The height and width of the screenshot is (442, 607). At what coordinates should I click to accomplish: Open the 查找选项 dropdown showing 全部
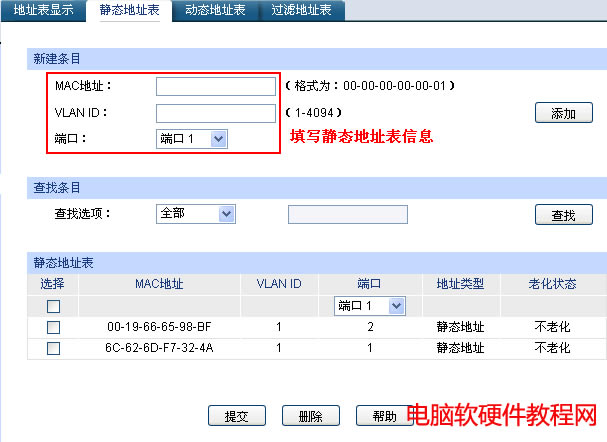tap(195, 214)
